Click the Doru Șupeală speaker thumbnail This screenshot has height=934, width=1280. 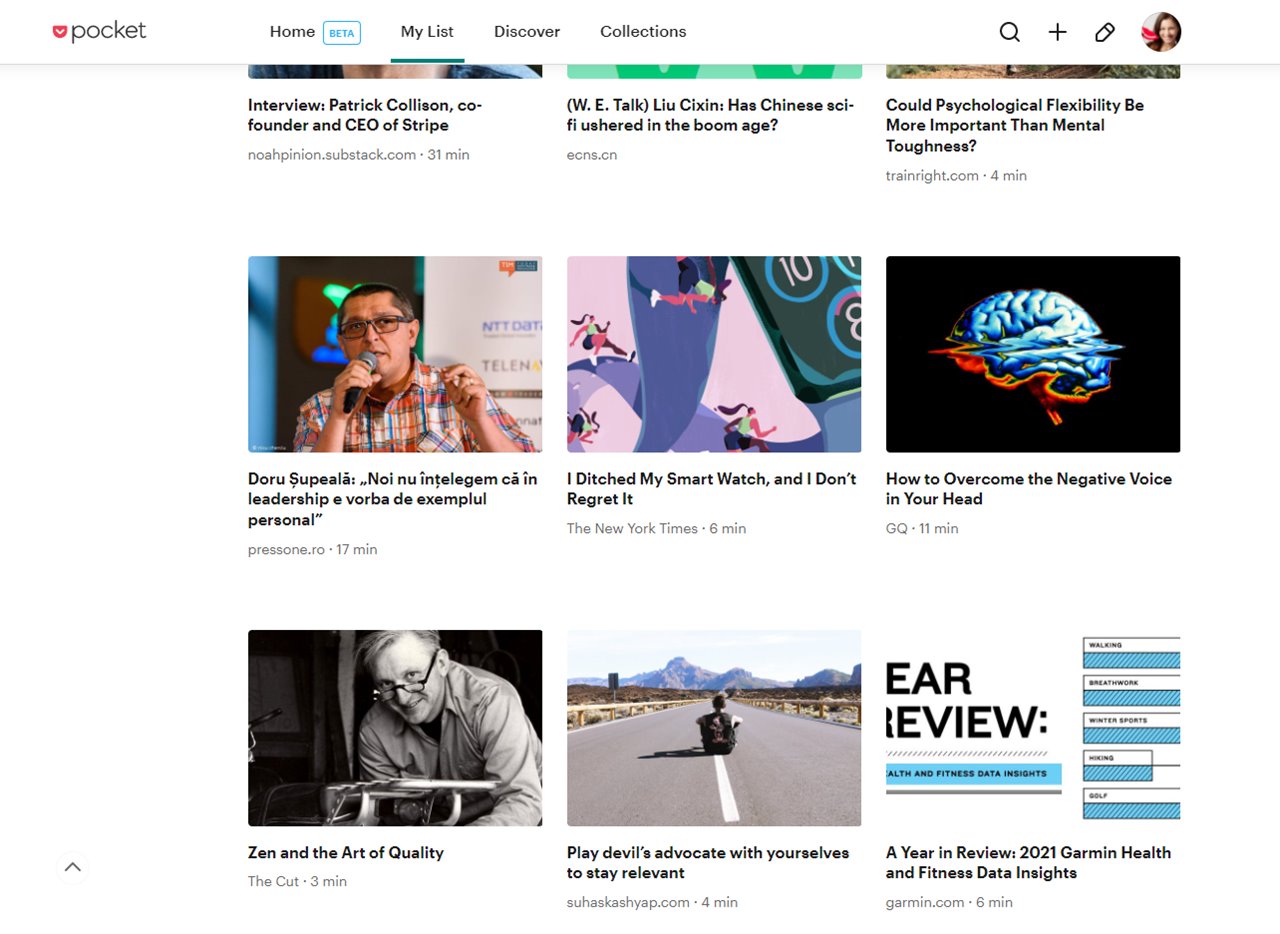click(x=395, y=354)
